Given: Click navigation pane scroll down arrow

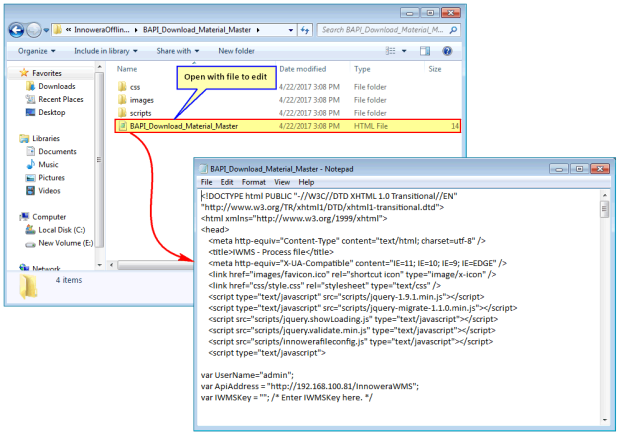Looking at the screenshot, I should click(x=99, y=265).
